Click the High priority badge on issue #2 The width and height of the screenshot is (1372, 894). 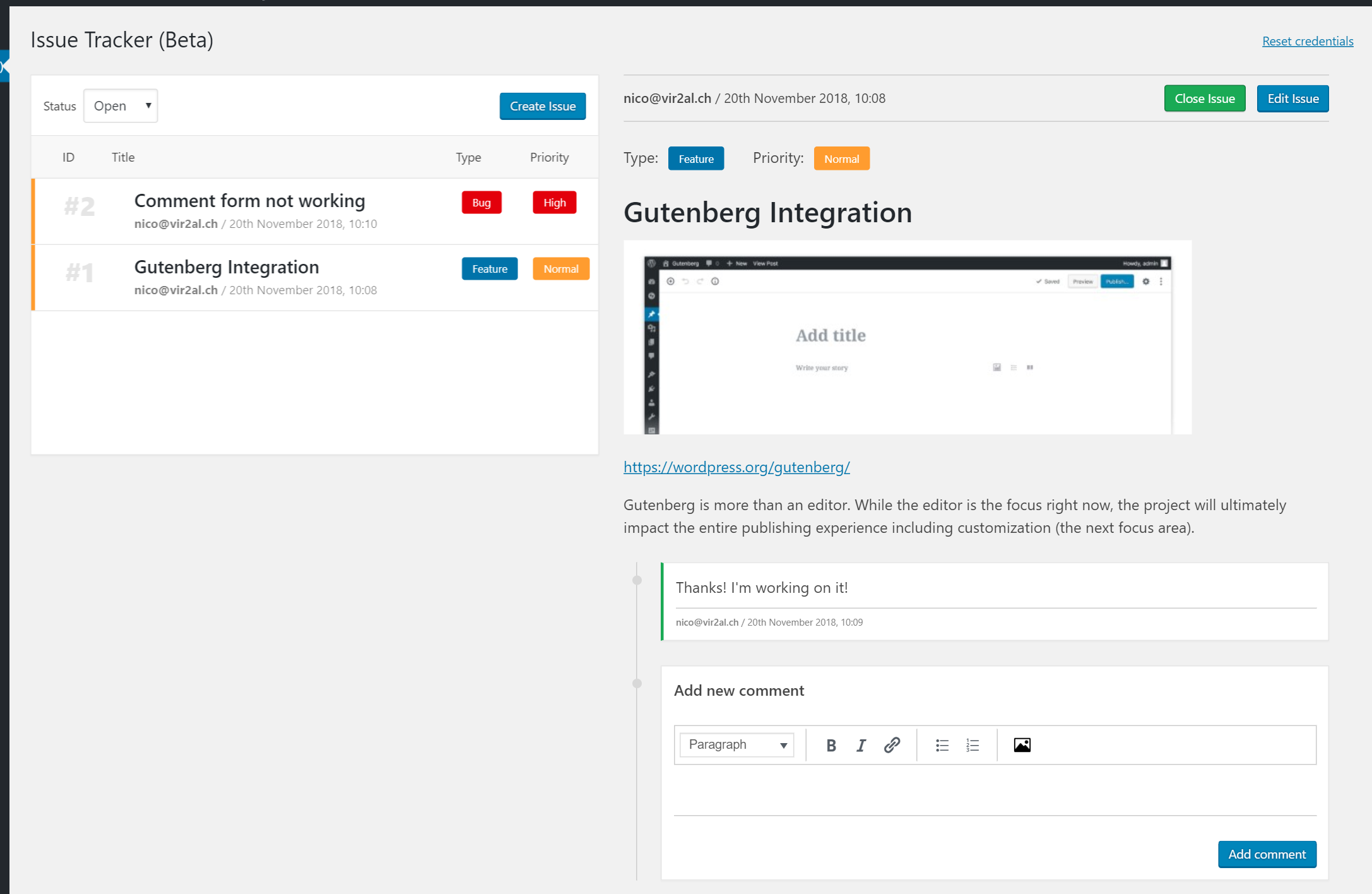pyautogui.click(x=555, y=203)
